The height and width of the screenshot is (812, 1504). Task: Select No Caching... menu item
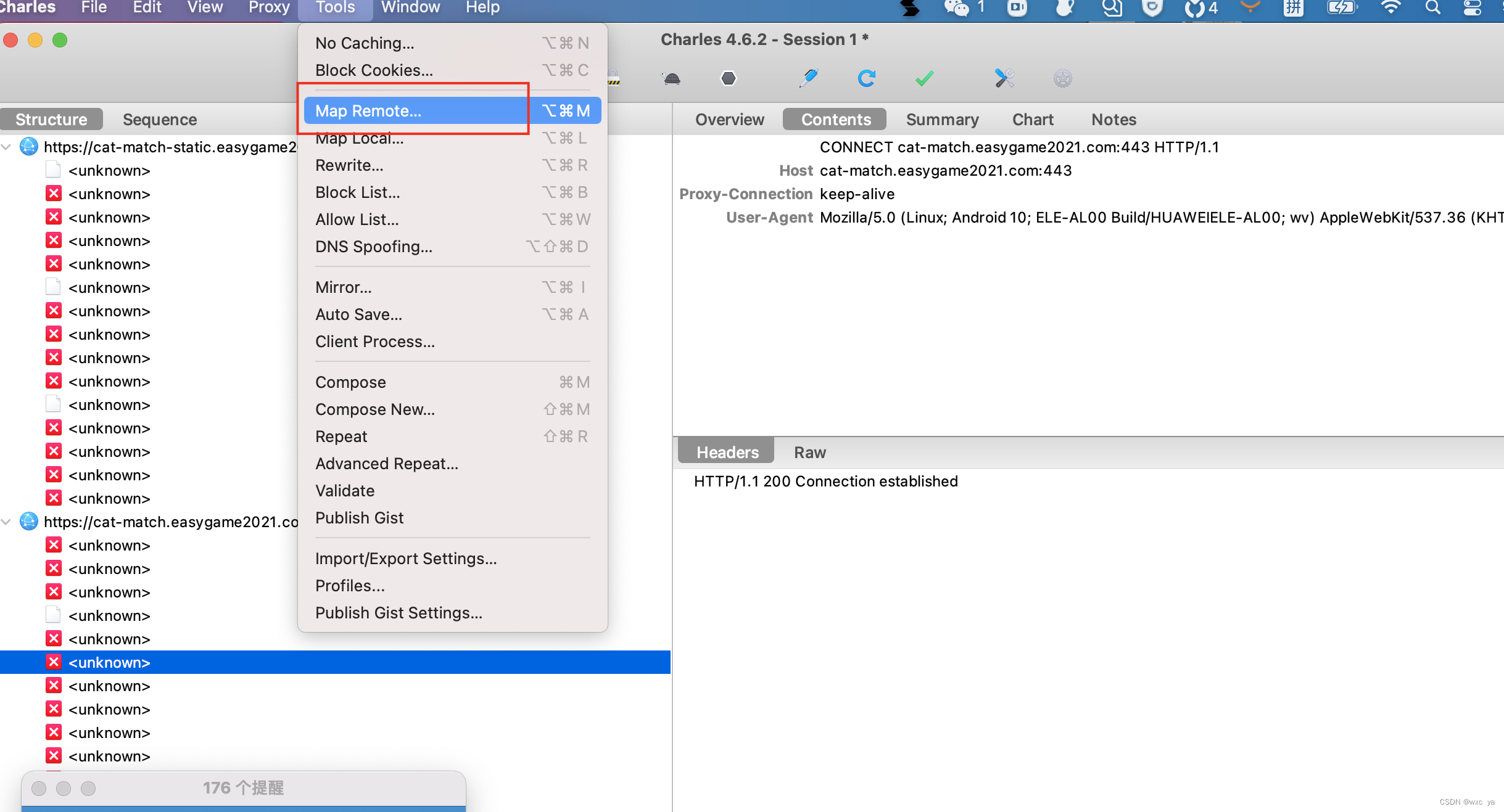point(452,43)
